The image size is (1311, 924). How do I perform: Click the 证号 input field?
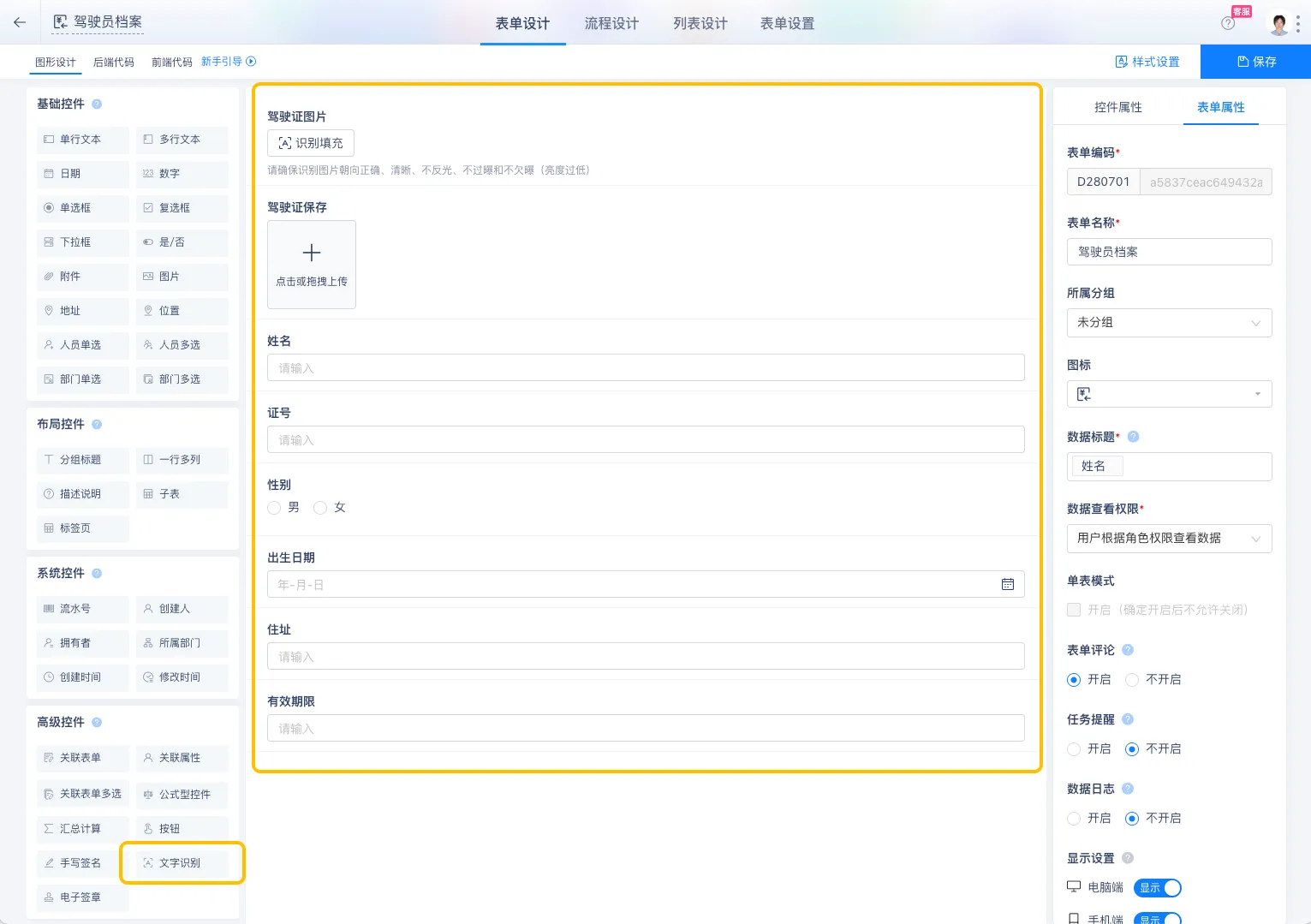646,439
